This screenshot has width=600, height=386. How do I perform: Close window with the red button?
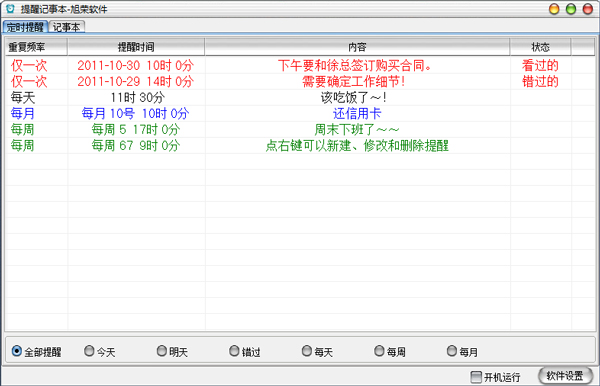click(588, 9)
